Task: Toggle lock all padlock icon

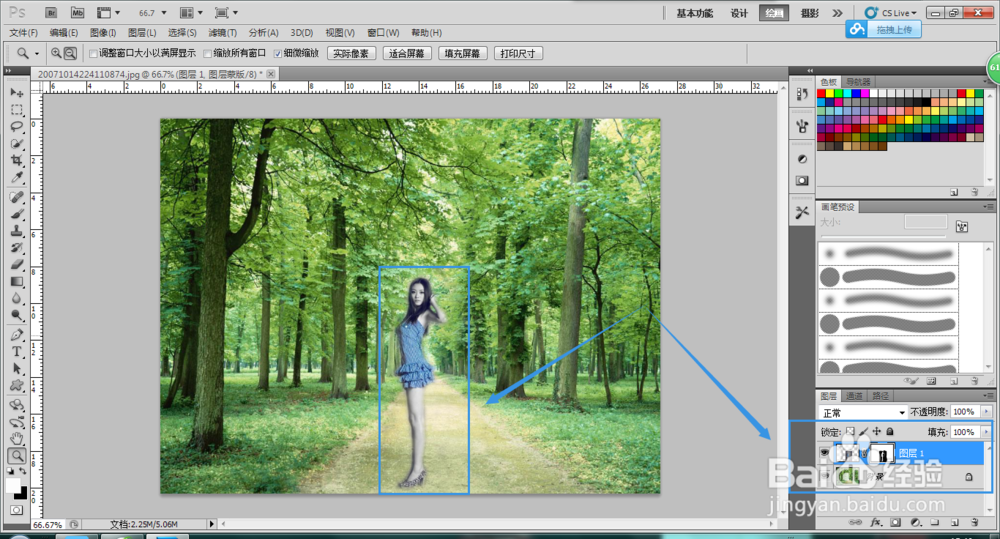Action: tap(890, 432)
